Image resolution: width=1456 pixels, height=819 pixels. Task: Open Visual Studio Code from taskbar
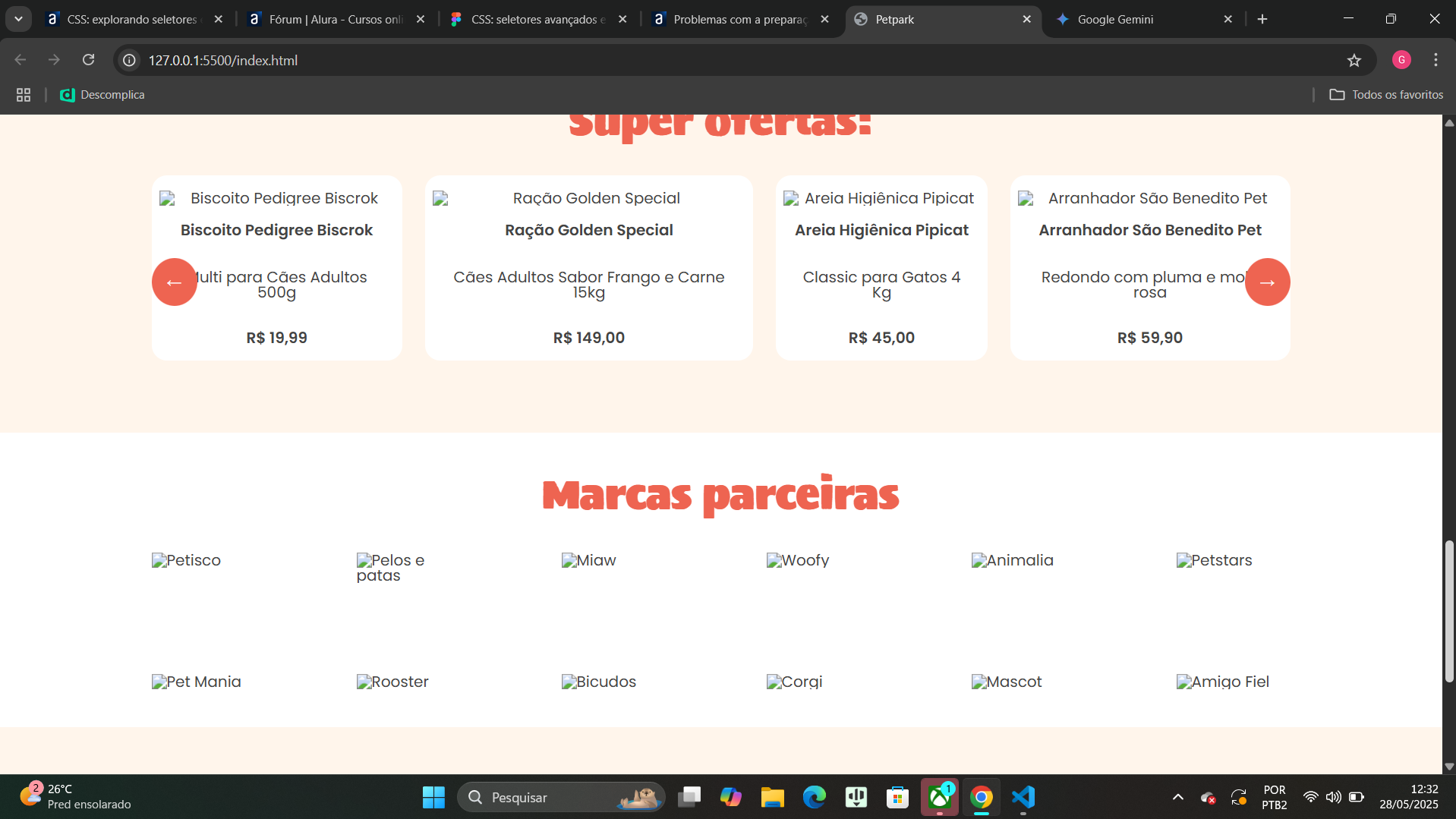pos(1023,797)
